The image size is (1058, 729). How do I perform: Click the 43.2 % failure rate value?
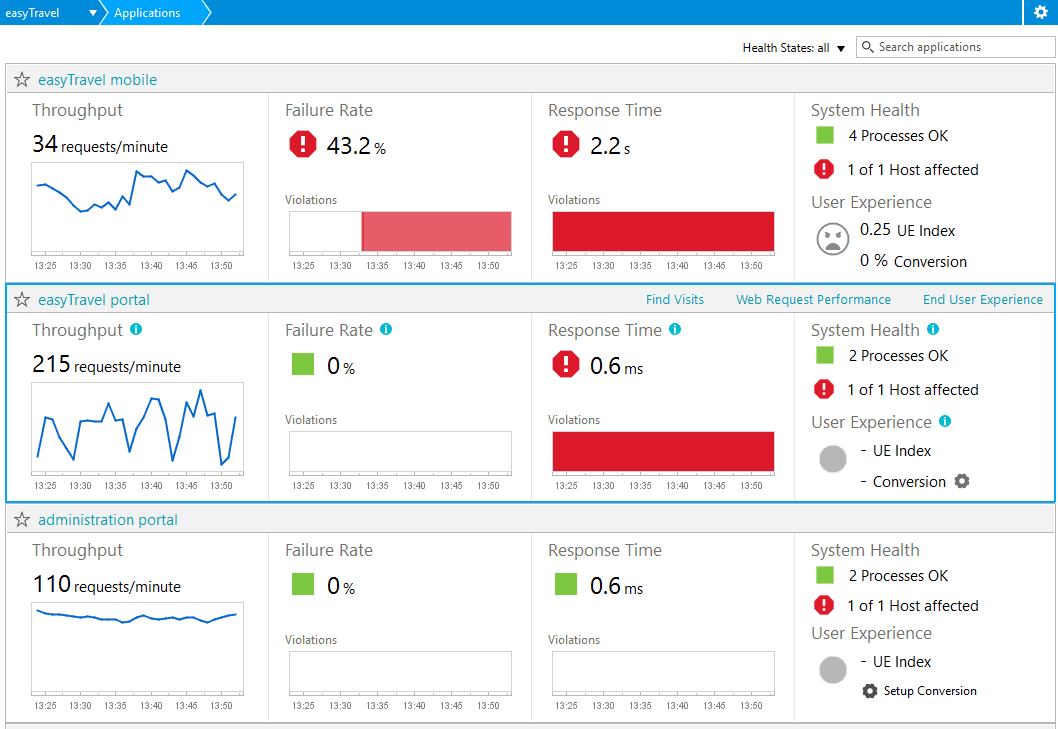[x=356, y=146]
